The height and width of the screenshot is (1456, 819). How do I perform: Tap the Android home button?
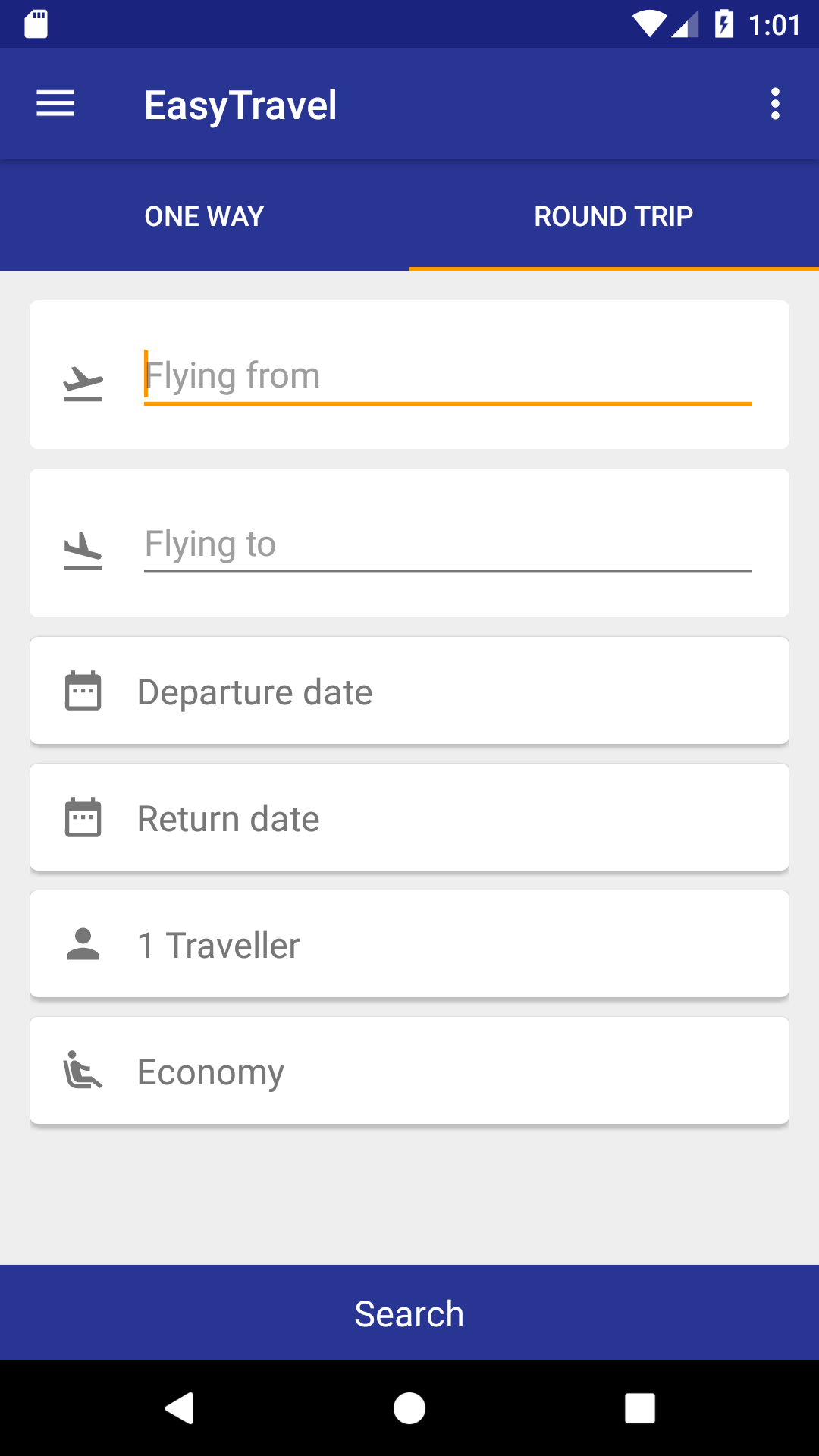pos(409,1408)
